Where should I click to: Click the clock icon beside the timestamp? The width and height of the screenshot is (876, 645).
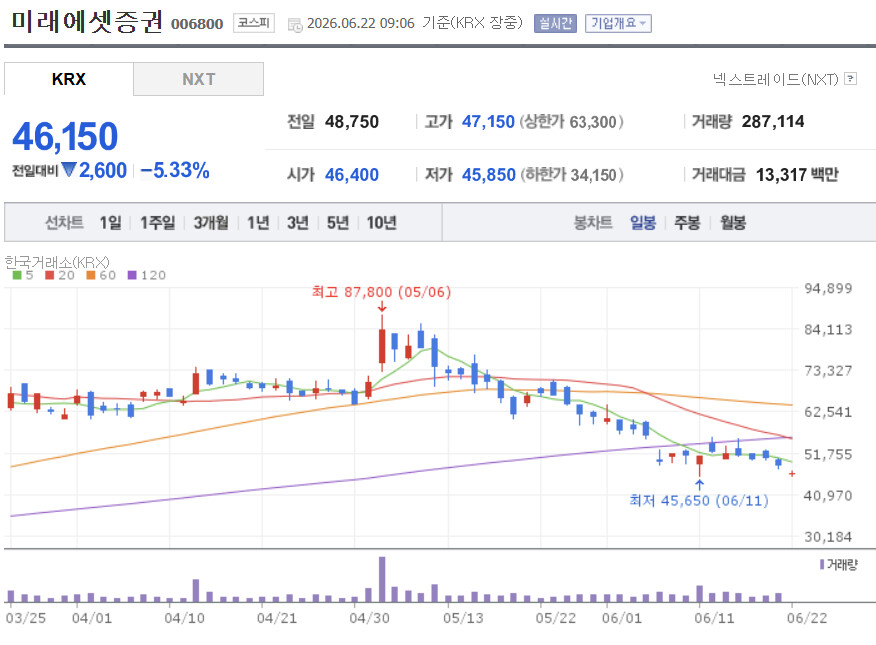(x=294, y=25)
